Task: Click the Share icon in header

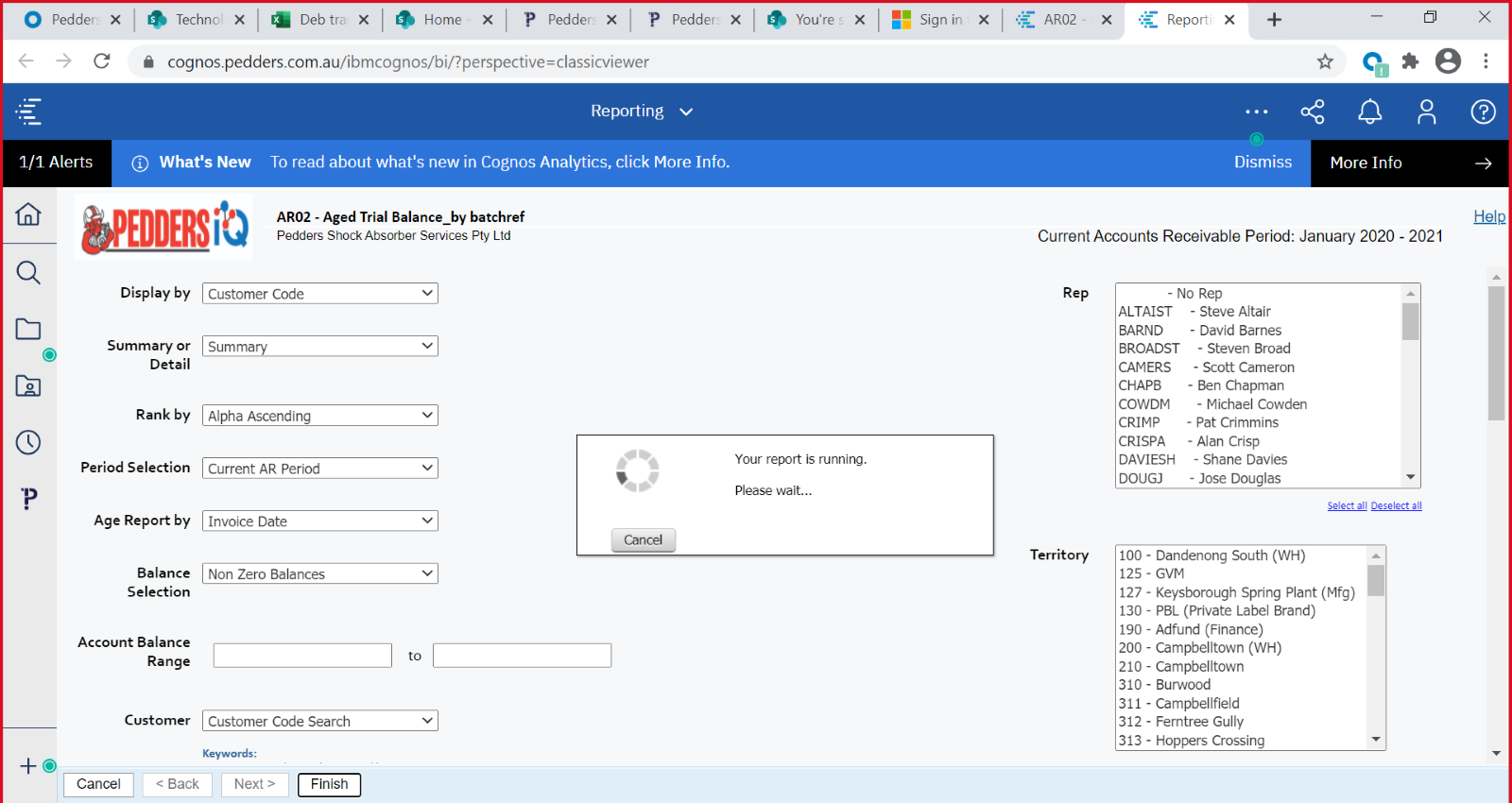Action: coord(1313,111)
